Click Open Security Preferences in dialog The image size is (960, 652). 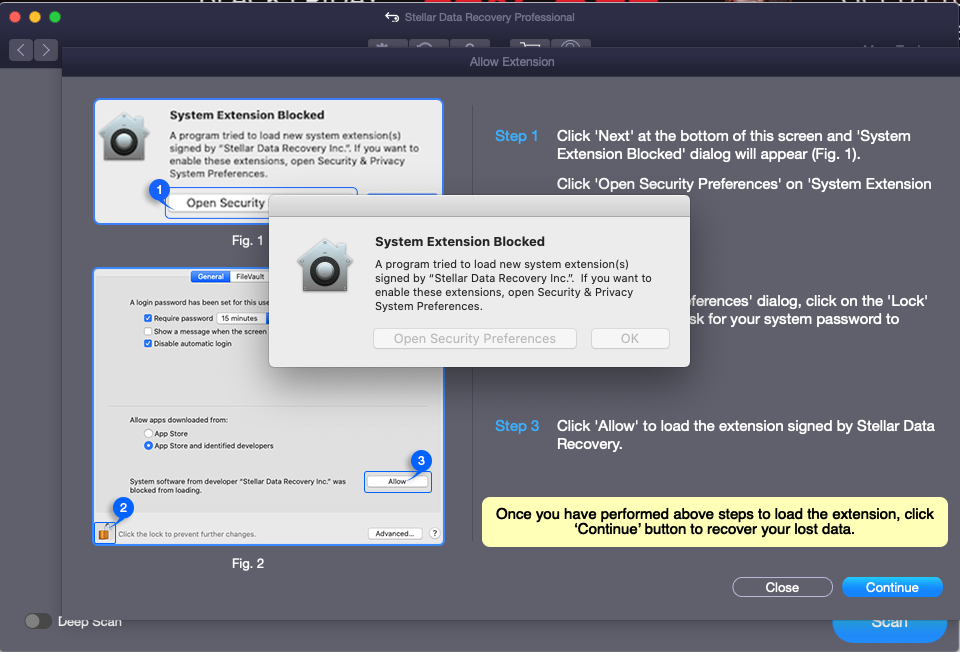click(x=474, y=339)
